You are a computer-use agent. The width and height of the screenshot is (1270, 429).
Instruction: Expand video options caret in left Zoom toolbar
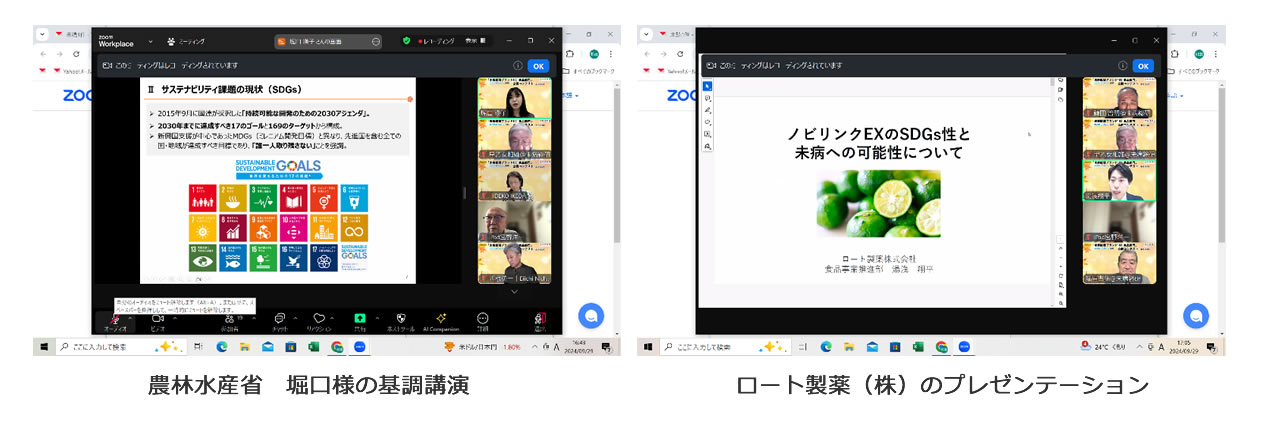pos(175,317)
